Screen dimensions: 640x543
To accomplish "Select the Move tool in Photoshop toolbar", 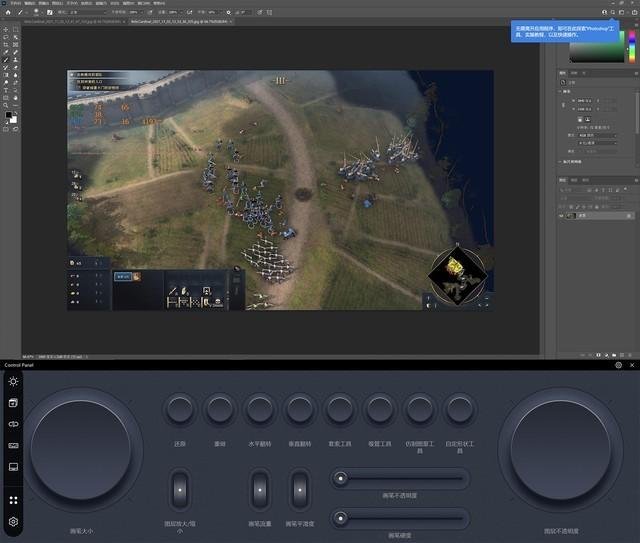I will [x=7, y=29].
